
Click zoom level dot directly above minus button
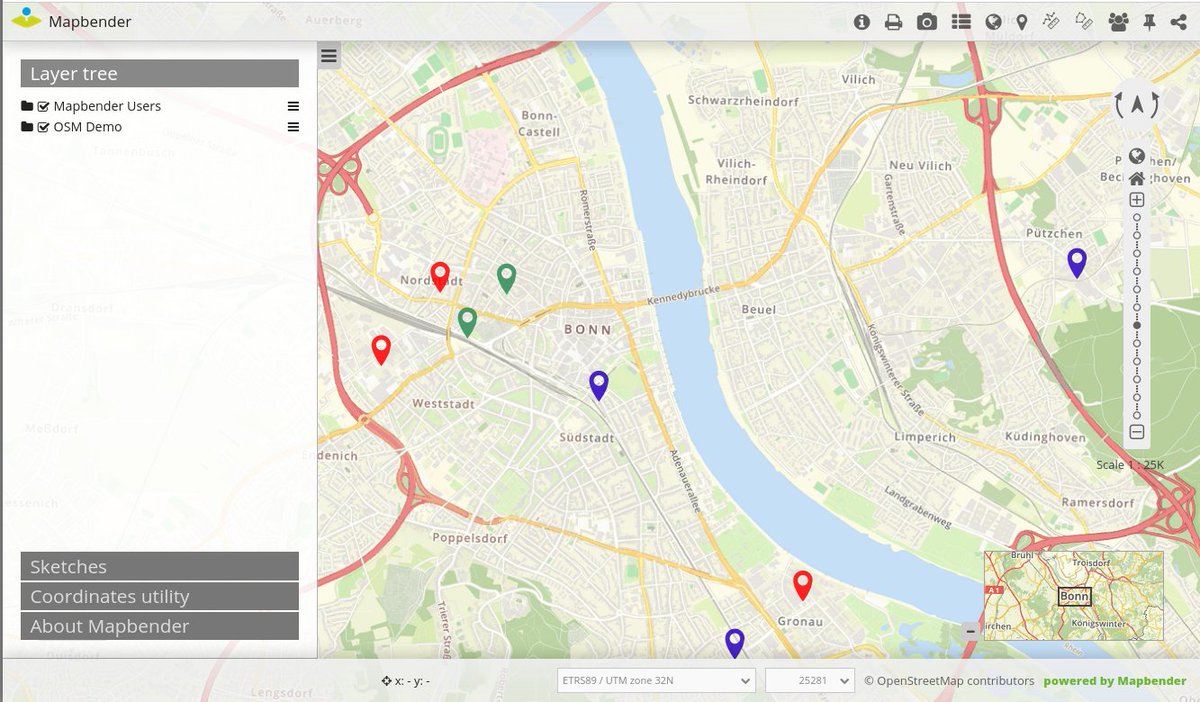pyautogui.click(x=1137, y=414)
